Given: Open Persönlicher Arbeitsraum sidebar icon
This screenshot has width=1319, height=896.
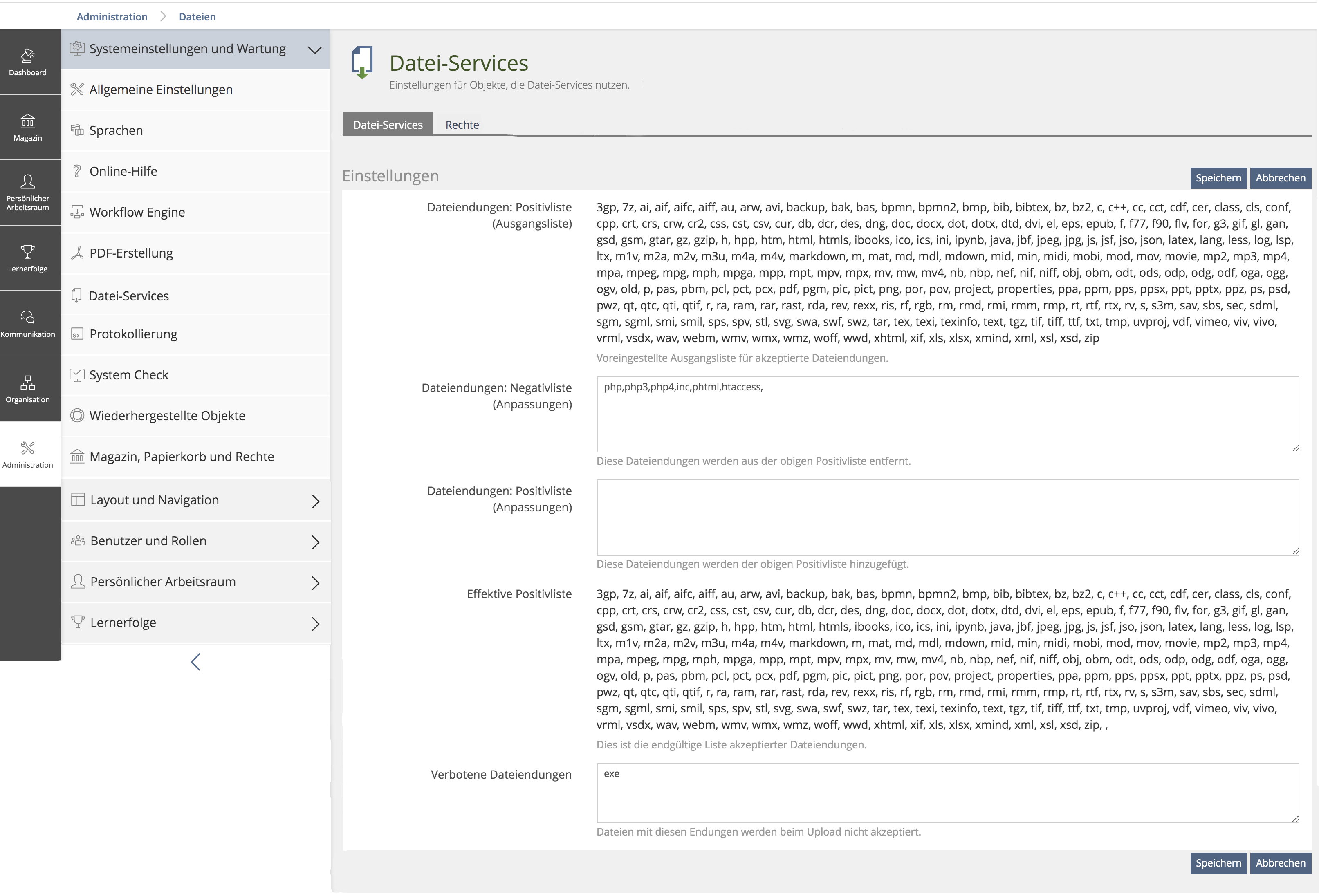Looking at the screenshot, I should click(28, 193).
